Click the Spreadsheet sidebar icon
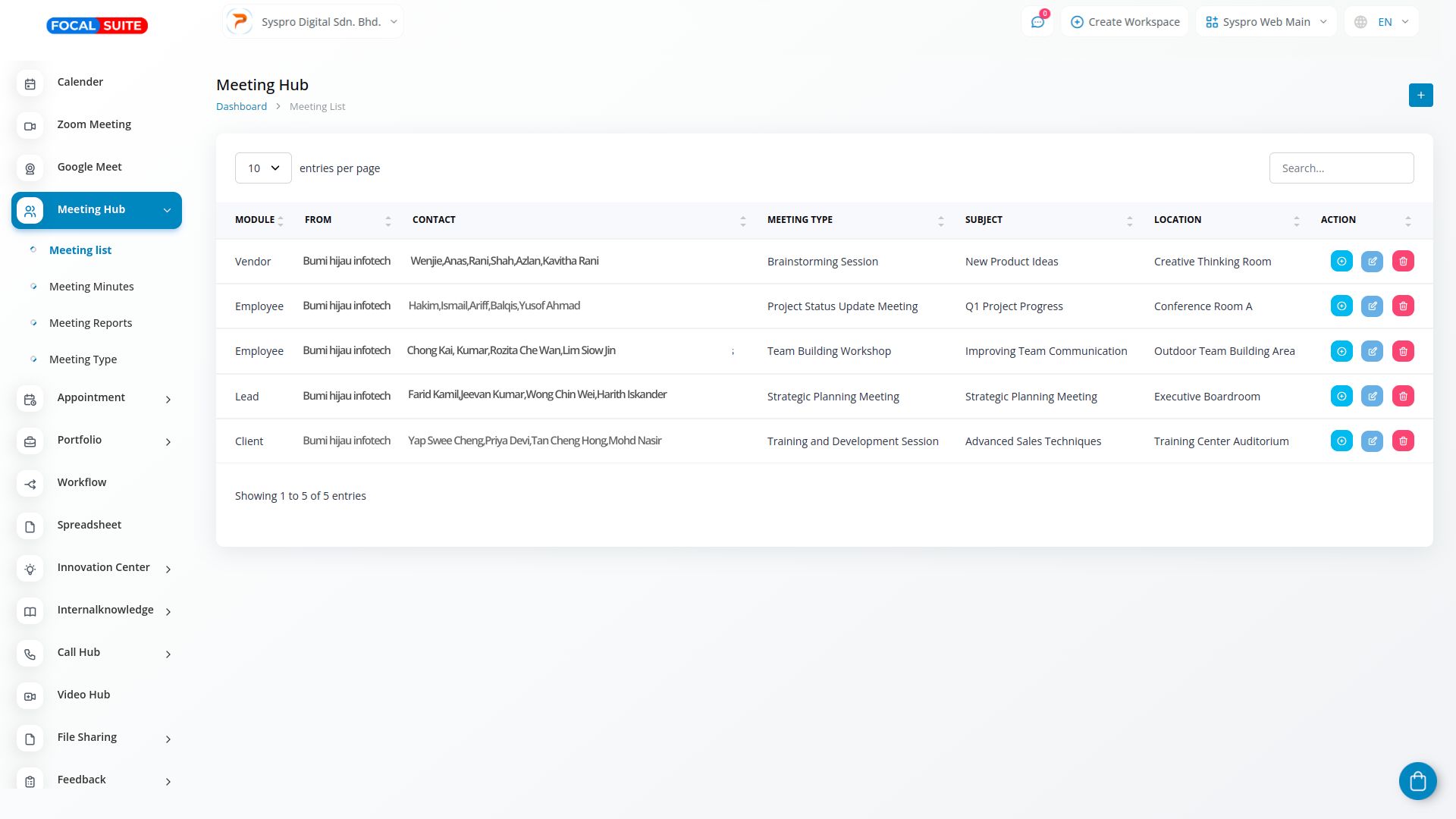Image resolution: width=1456 pixels, height=819 pixels. click(x=30, y=526)
